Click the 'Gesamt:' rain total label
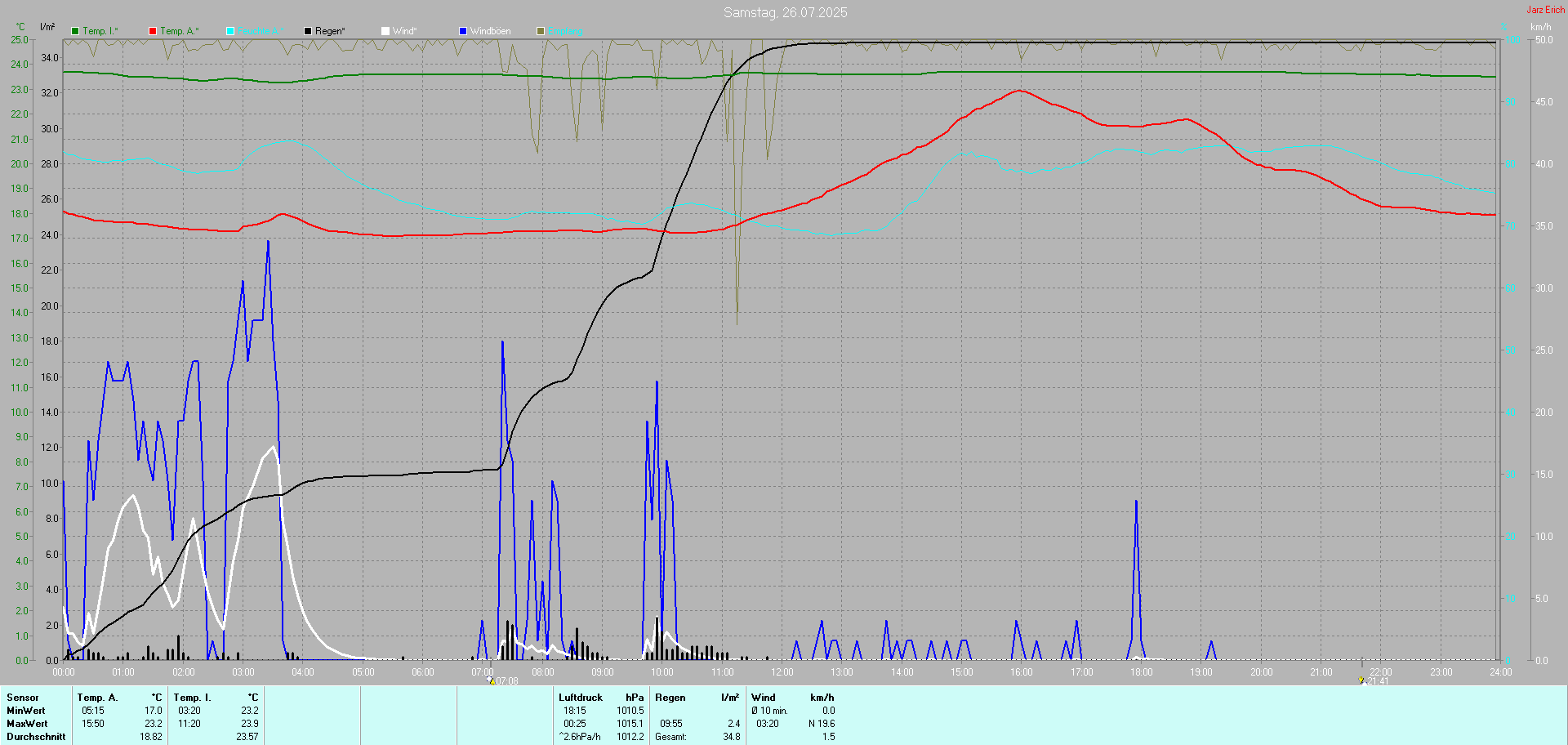Image resolution: width=1568 pixels, height=745 pixels. 670,737
